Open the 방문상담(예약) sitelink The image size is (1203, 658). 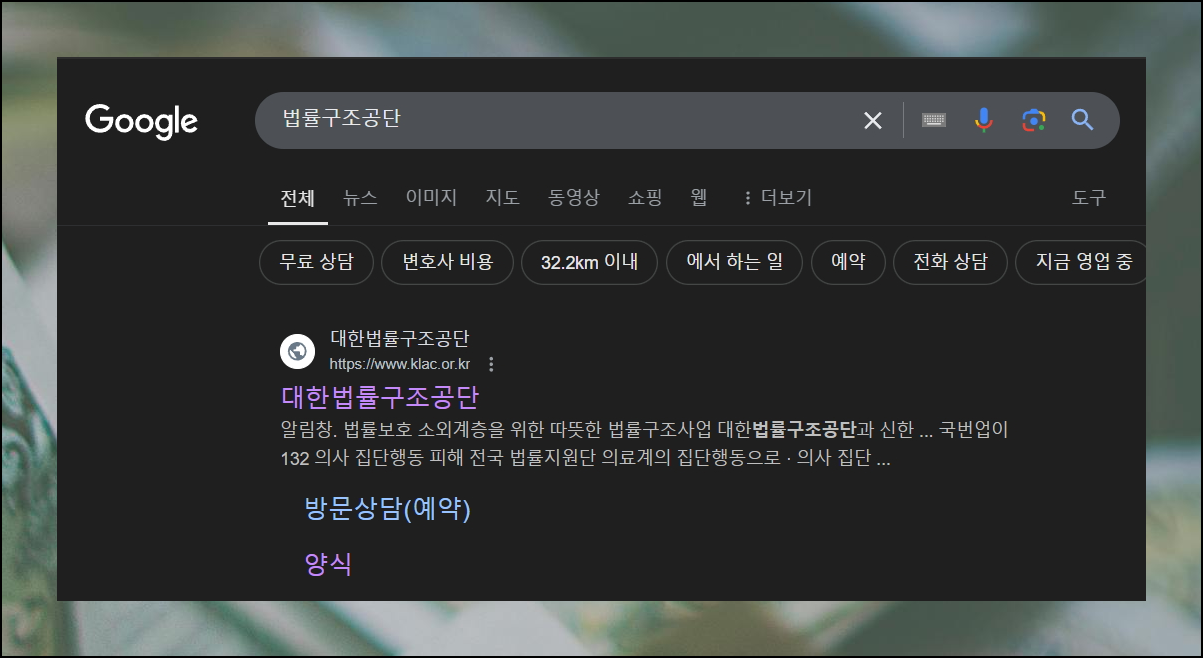tap(387, 509)
